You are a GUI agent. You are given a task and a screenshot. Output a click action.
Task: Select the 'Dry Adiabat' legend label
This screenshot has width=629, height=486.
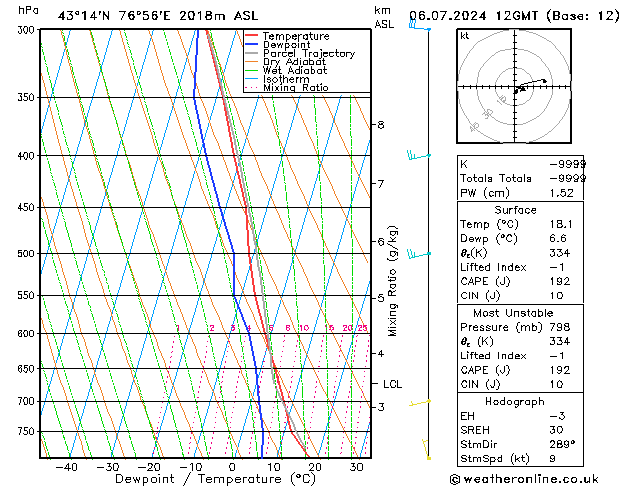click(x=294, y=62)
